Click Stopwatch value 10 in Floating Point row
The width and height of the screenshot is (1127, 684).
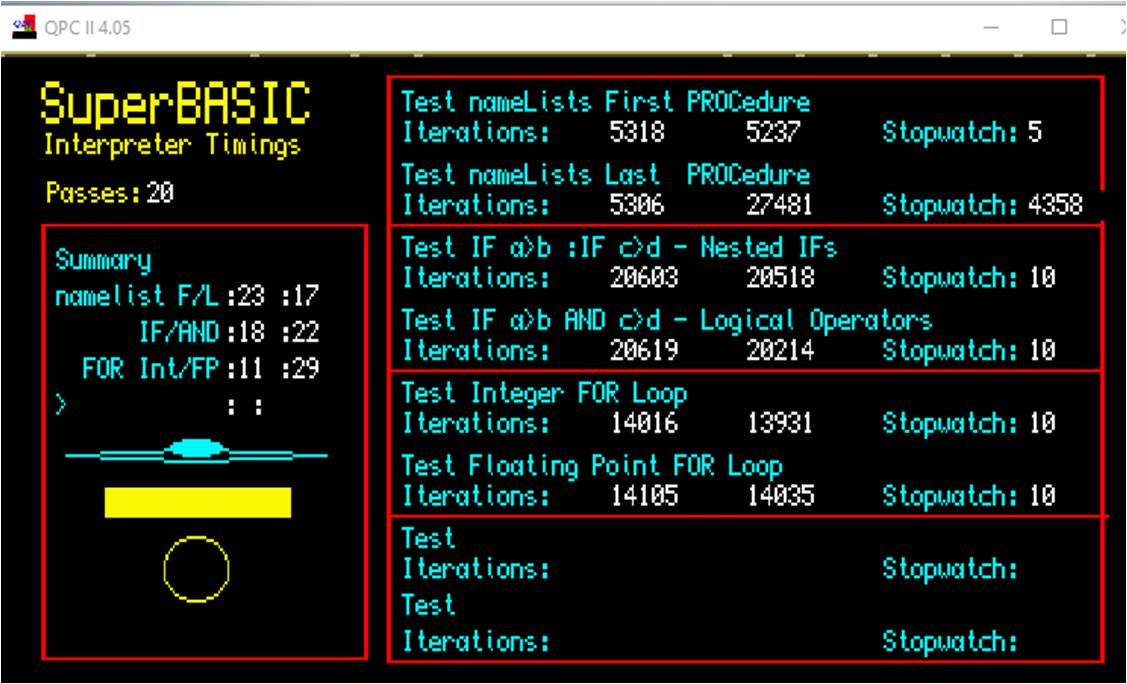point(1041,496)
